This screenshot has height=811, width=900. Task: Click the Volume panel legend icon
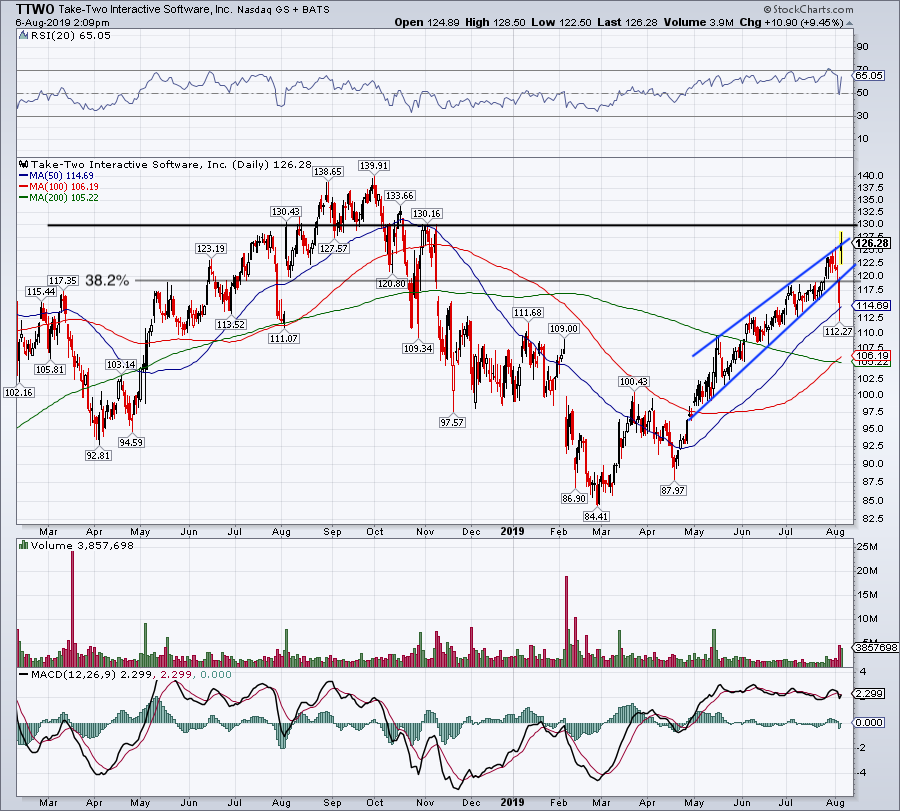[x=24, y=545]
